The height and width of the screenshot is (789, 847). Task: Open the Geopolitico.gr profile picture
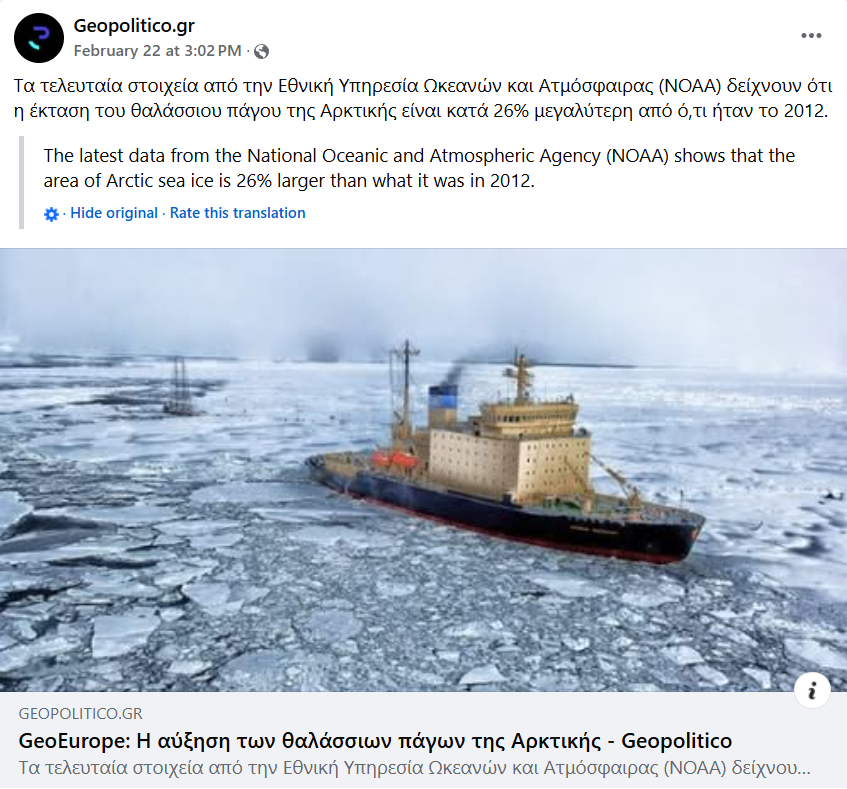pos(39,38)
